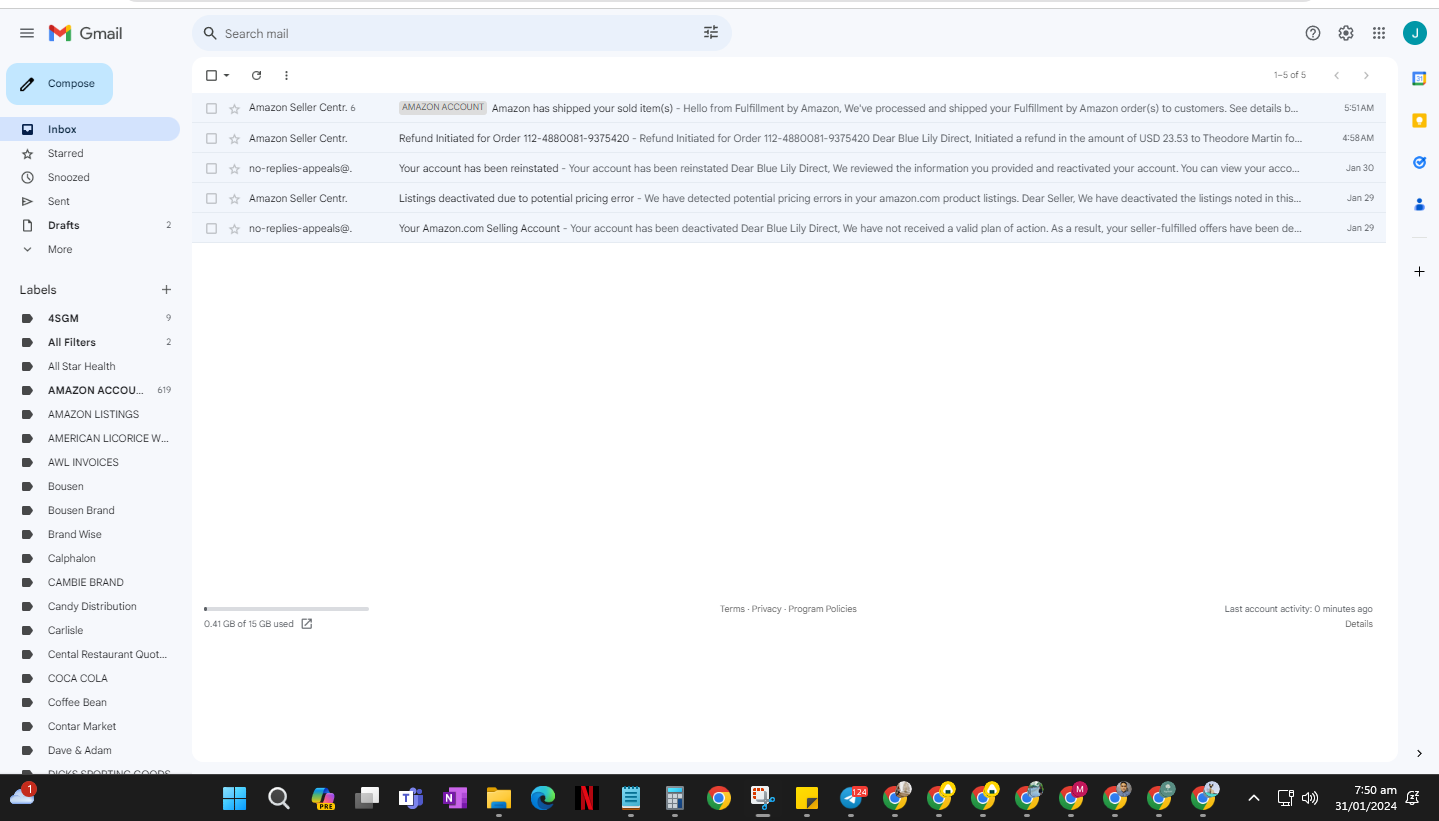Open the Candy Distribution label

click(90, 606)
